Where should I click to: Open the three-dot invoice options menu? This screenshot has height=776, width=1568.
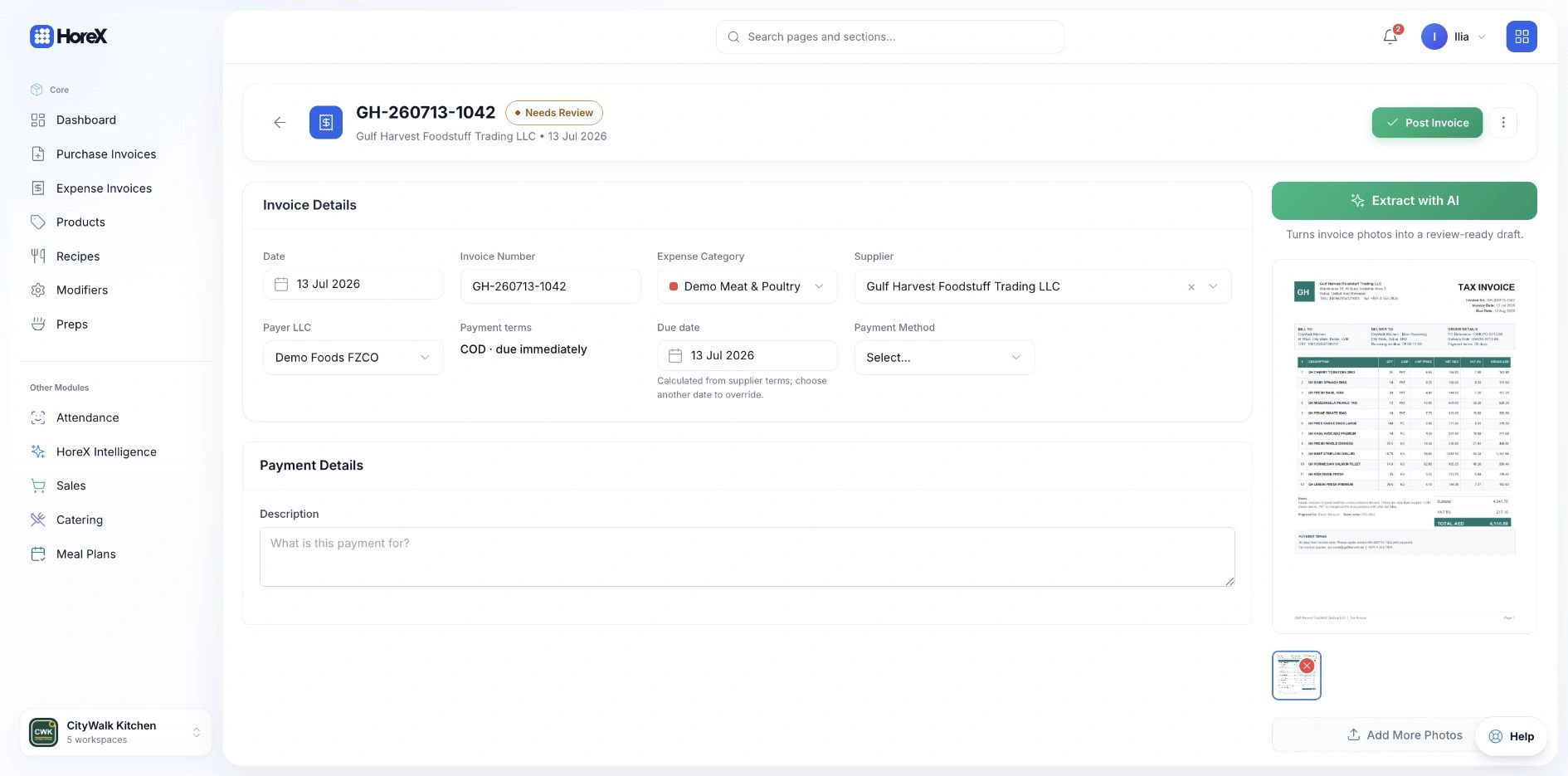(1503, 123)
